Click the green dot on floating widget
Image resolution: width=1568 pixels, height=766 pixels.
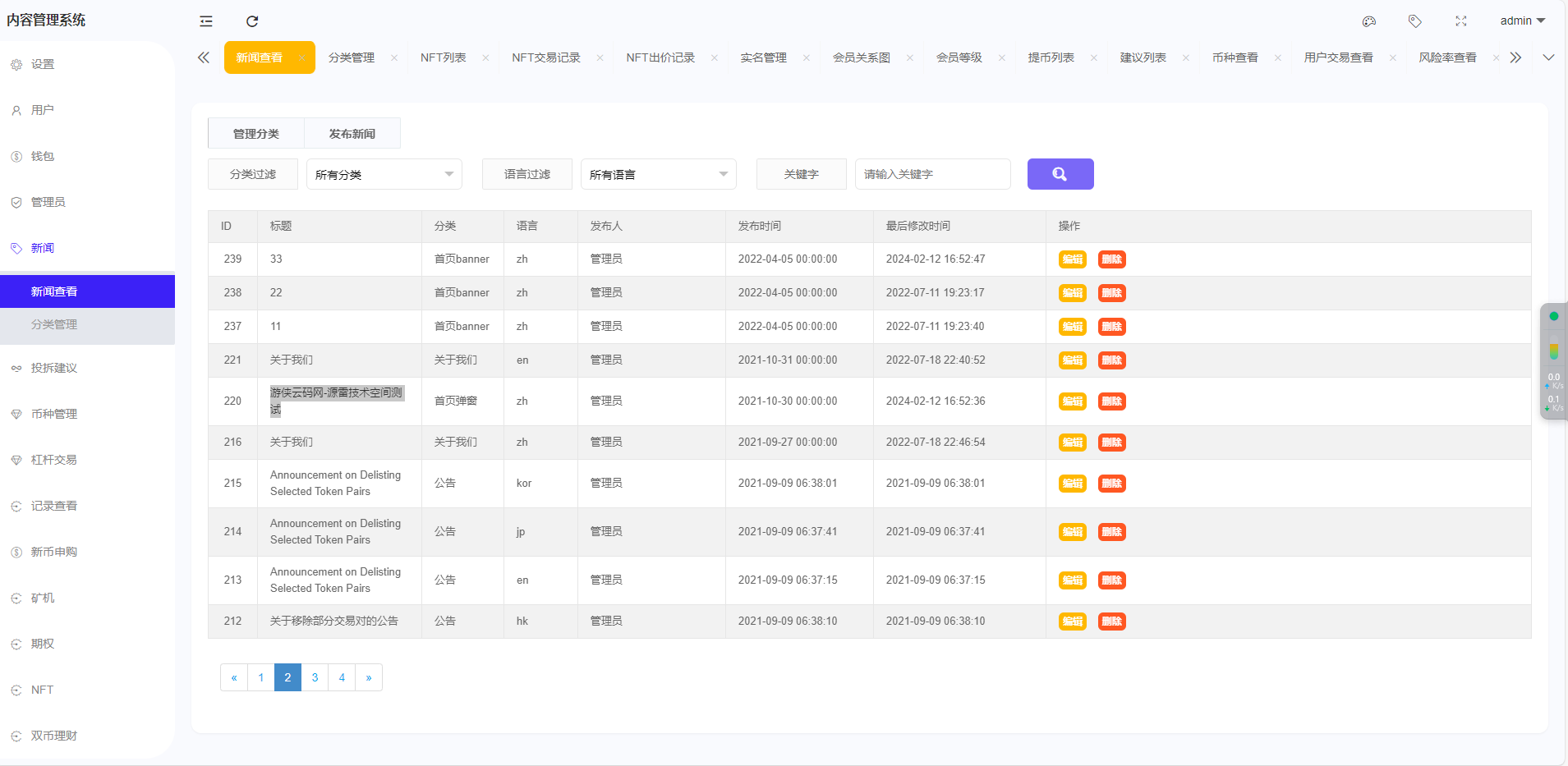[x=1554, y=316]
